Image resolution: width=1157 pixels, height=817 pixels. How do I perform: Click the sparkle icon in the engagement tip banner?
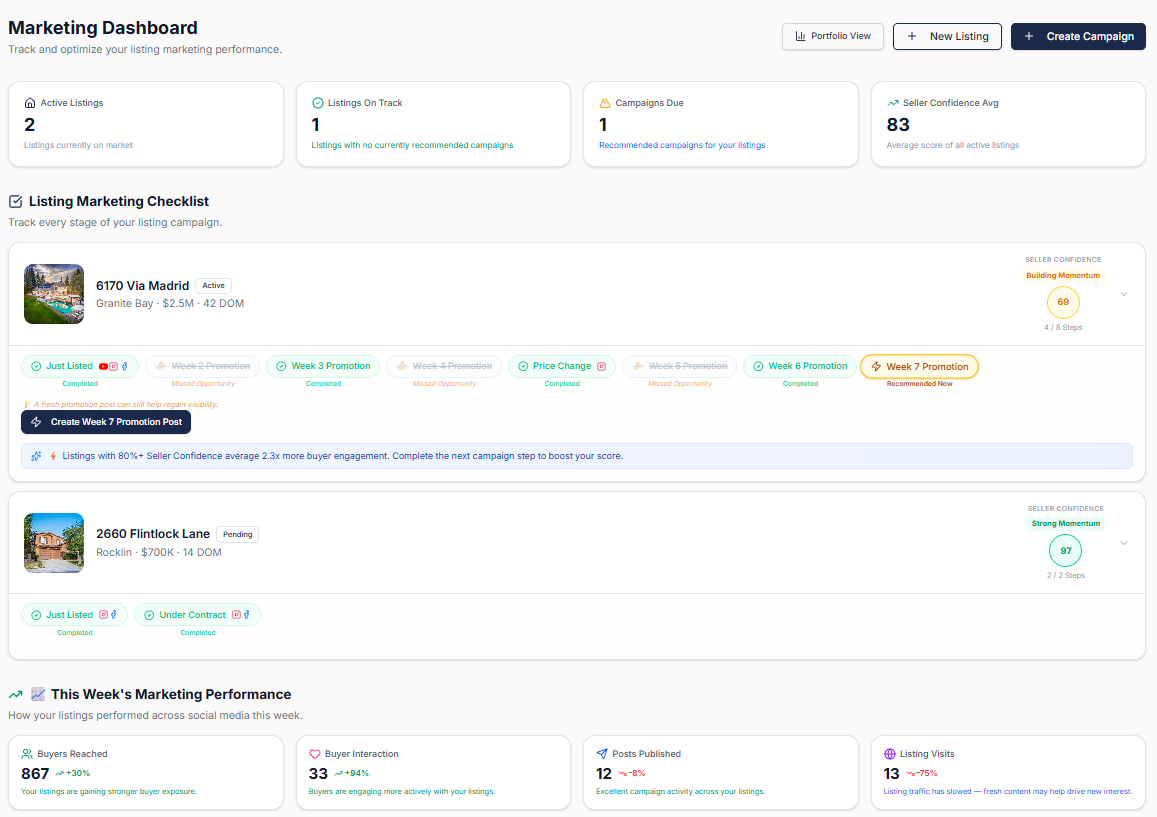click(x=36, y=456)
